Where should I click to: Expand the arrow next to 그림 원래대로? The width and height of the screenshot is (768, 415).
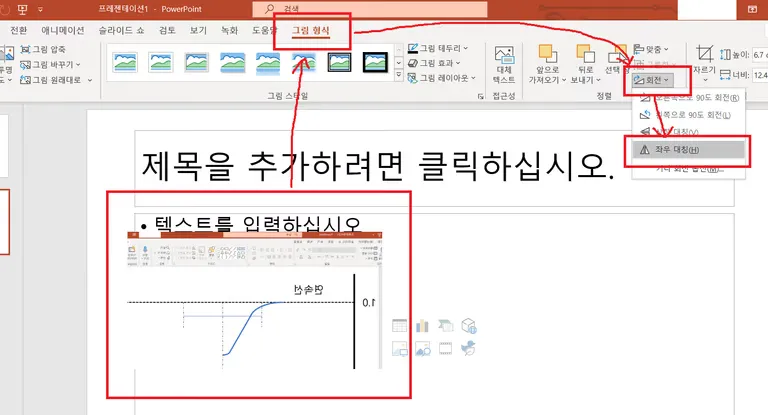(x=90, y=80)
